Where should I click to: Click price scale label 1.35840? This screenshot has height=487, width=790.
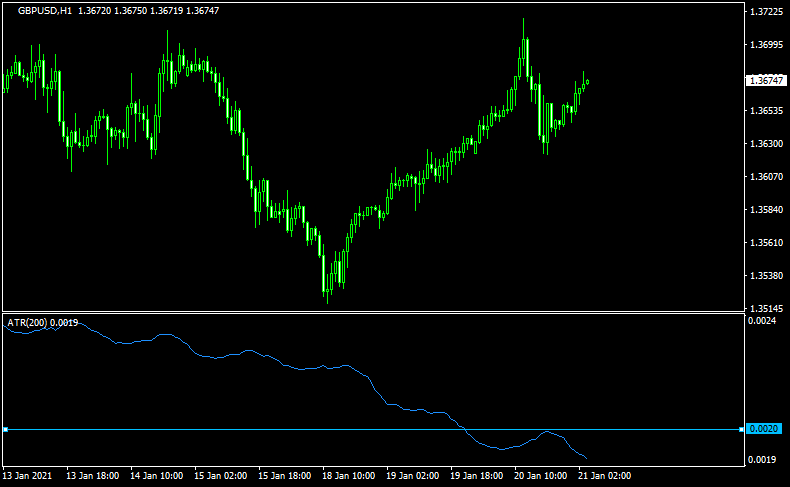click(x=767, y=210)
